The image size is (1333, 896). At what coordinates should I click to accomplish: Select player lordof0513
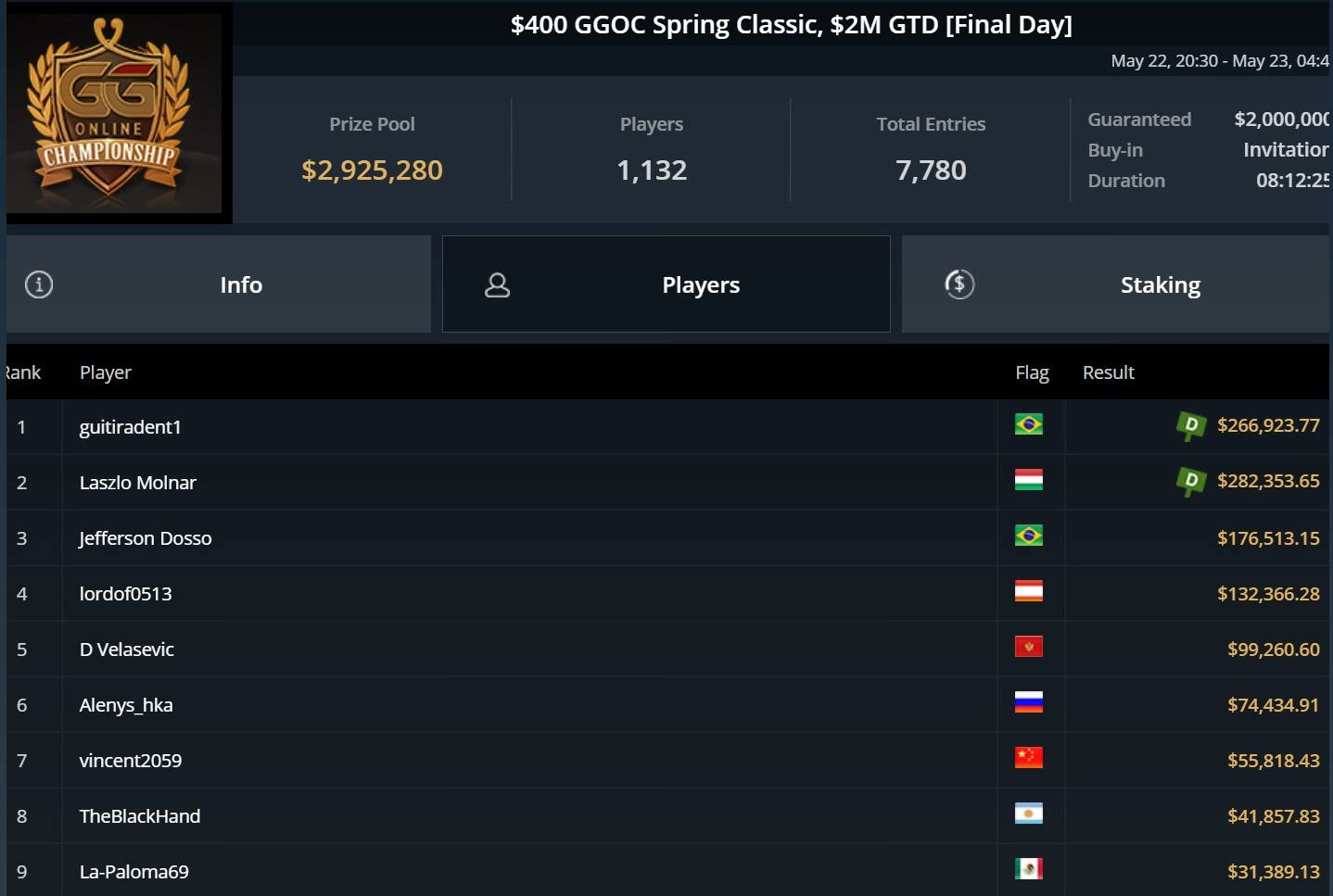click(x=126, y=594)
